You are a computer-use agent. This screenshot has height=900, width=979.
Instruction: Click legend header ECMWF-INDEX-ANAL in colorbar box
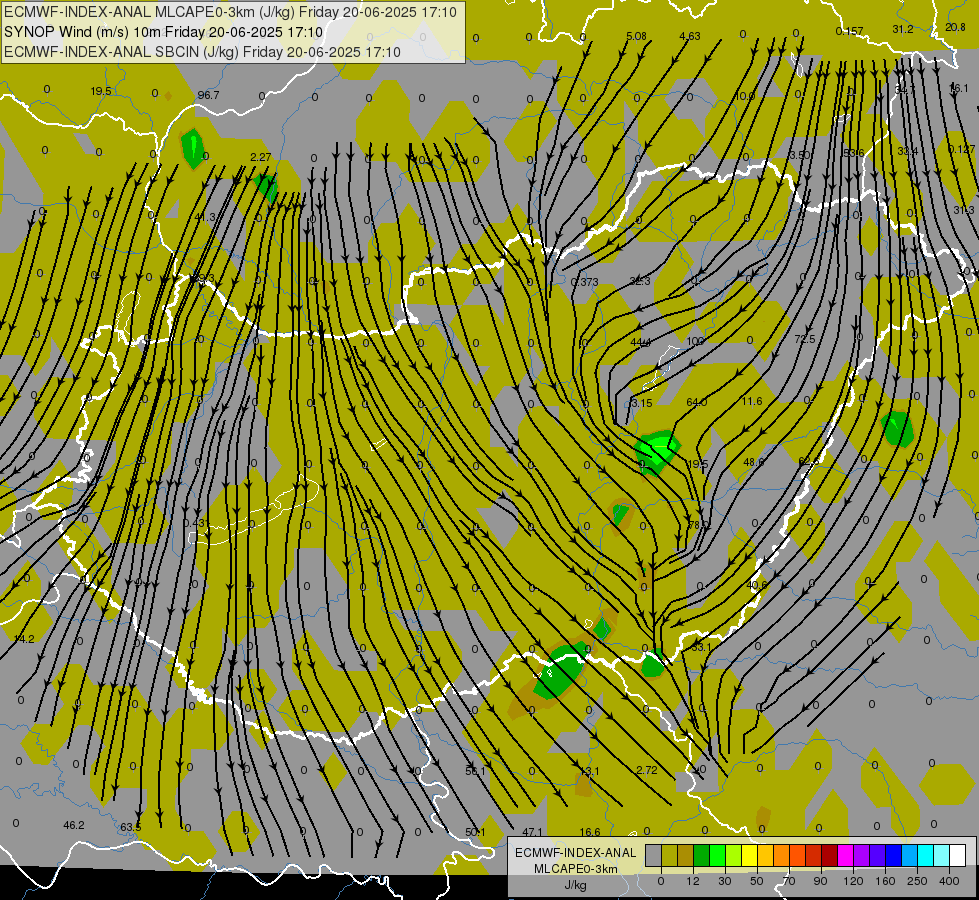[575, 853]
